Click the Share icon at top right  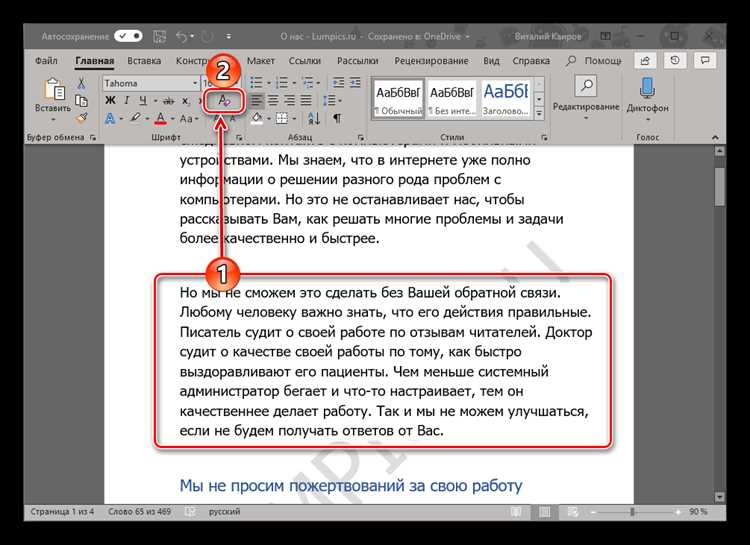tap(645, 61)
